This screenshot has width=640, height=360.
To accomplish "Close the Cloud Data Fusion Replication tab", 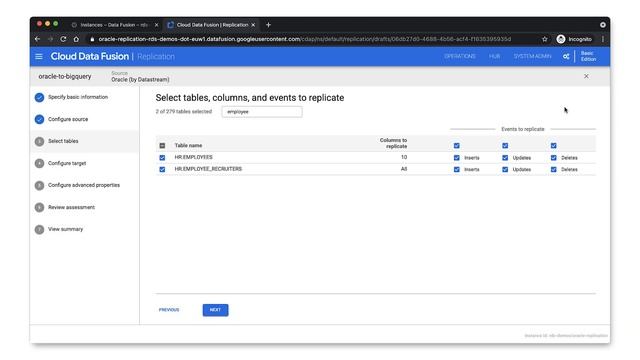I will [x=253, y=25].
